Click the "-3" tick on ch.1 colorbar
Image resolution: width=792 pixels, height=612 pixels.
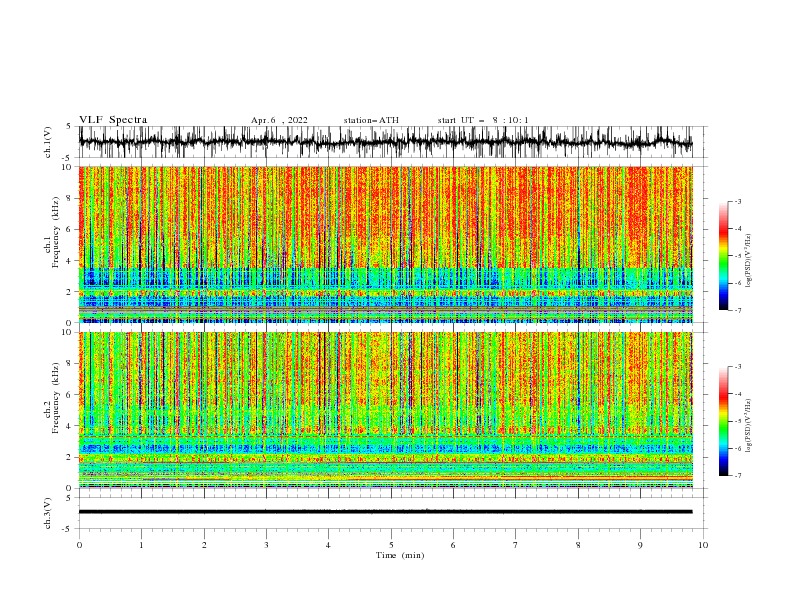click(x=737, y=201)
